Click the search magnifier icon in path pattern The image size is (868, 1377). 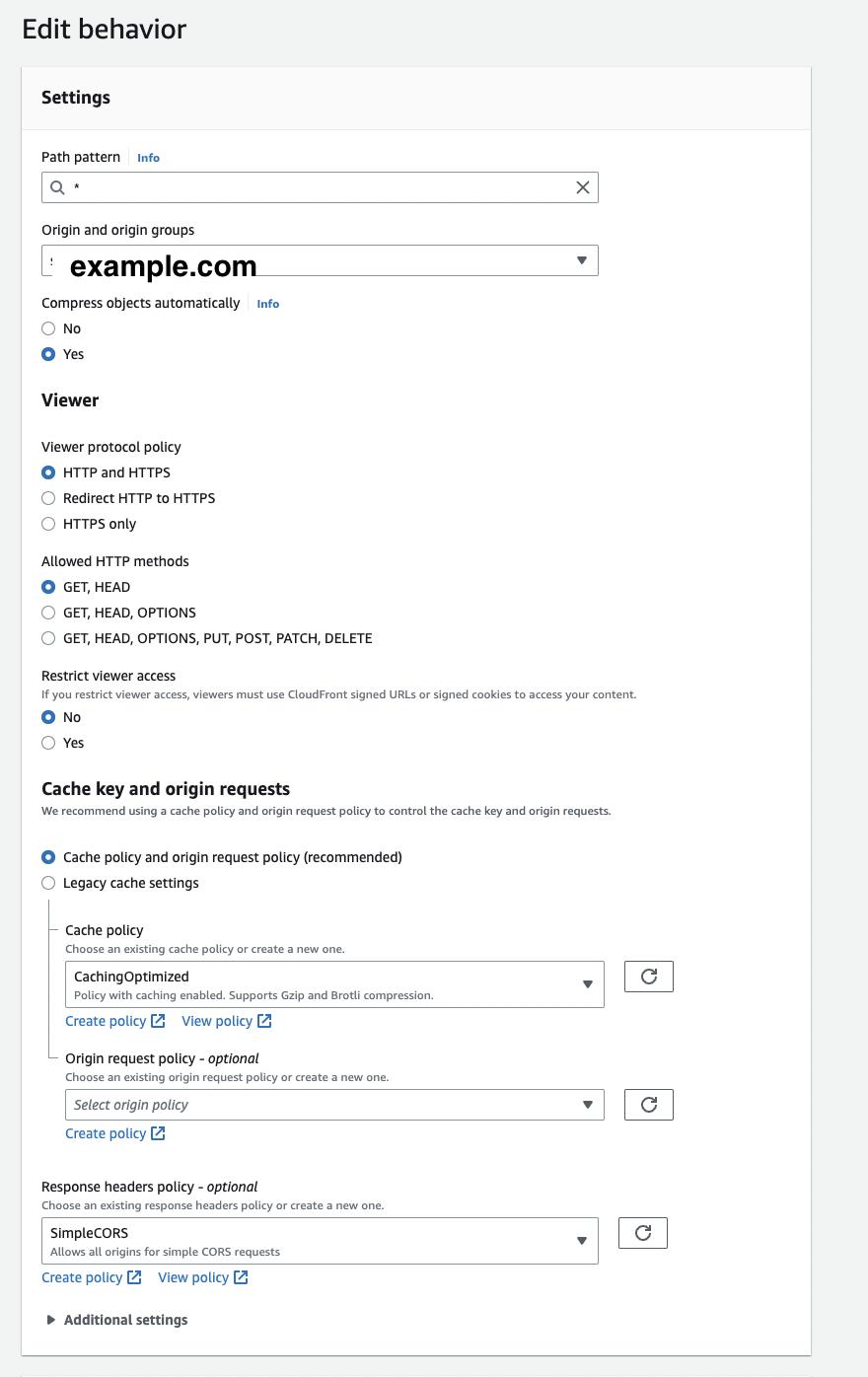(58, 187)
